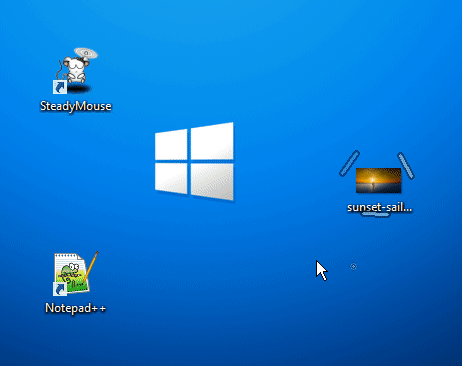
Task: Select the sunset-sail image file thumbnail
Action: (x=378, y=180)
